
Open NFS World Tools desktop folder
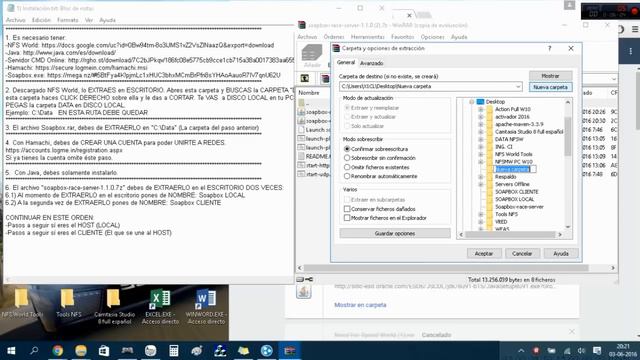tap(22, 303)
